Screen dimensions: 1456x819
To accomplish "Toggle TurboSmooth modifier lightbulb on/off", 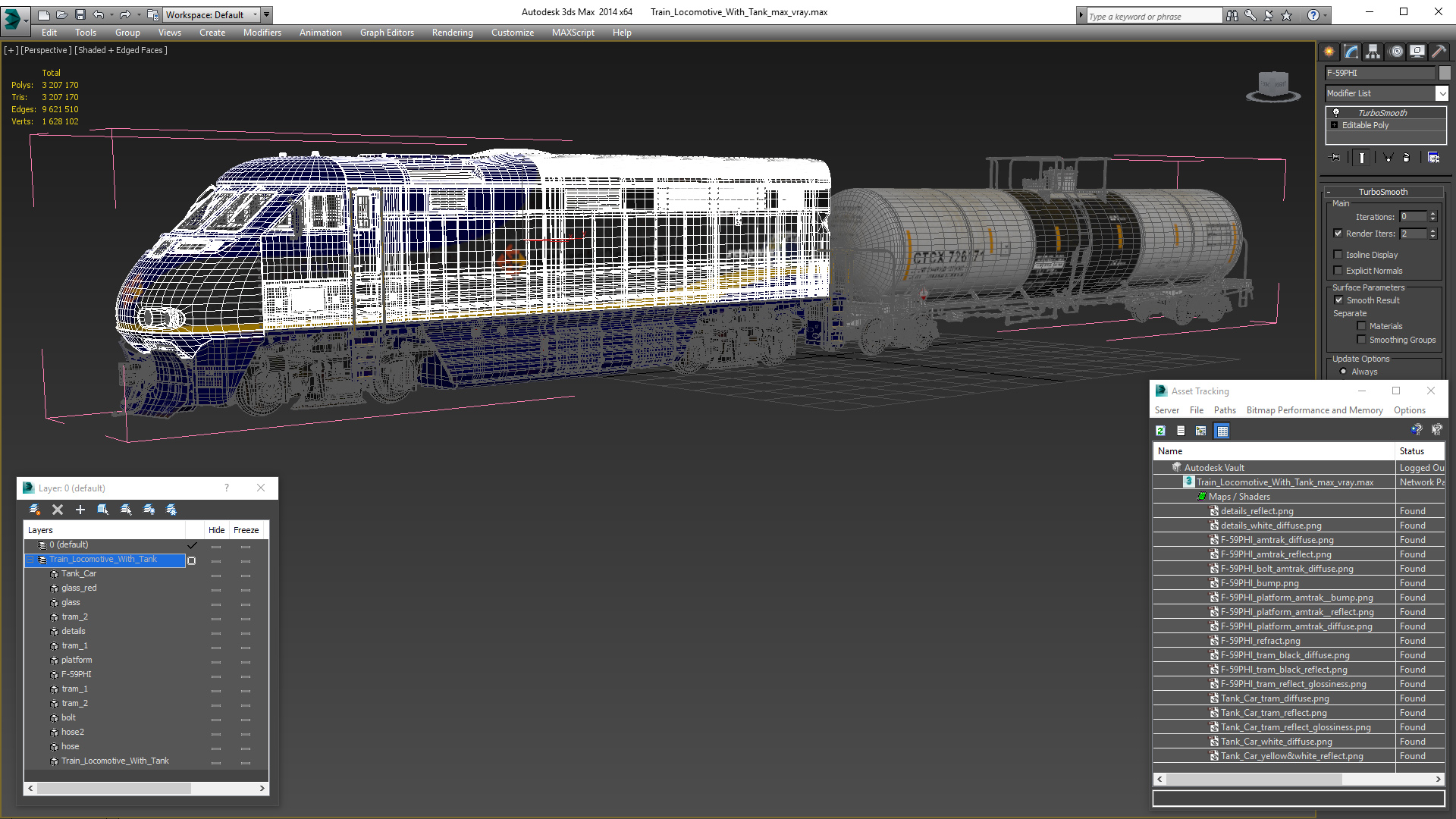I will click(1336, 112).
